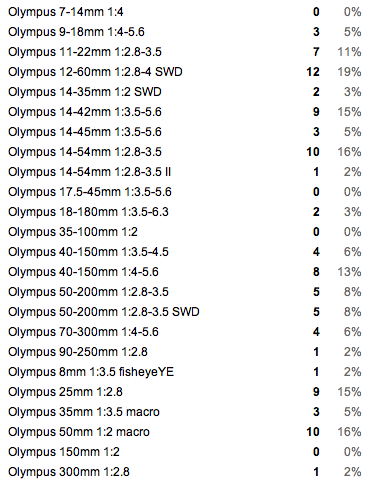Click the Olympus 9-18mm 1:4-5.6 entry
This screenshot has width=374, height=483.
(76, 32)
